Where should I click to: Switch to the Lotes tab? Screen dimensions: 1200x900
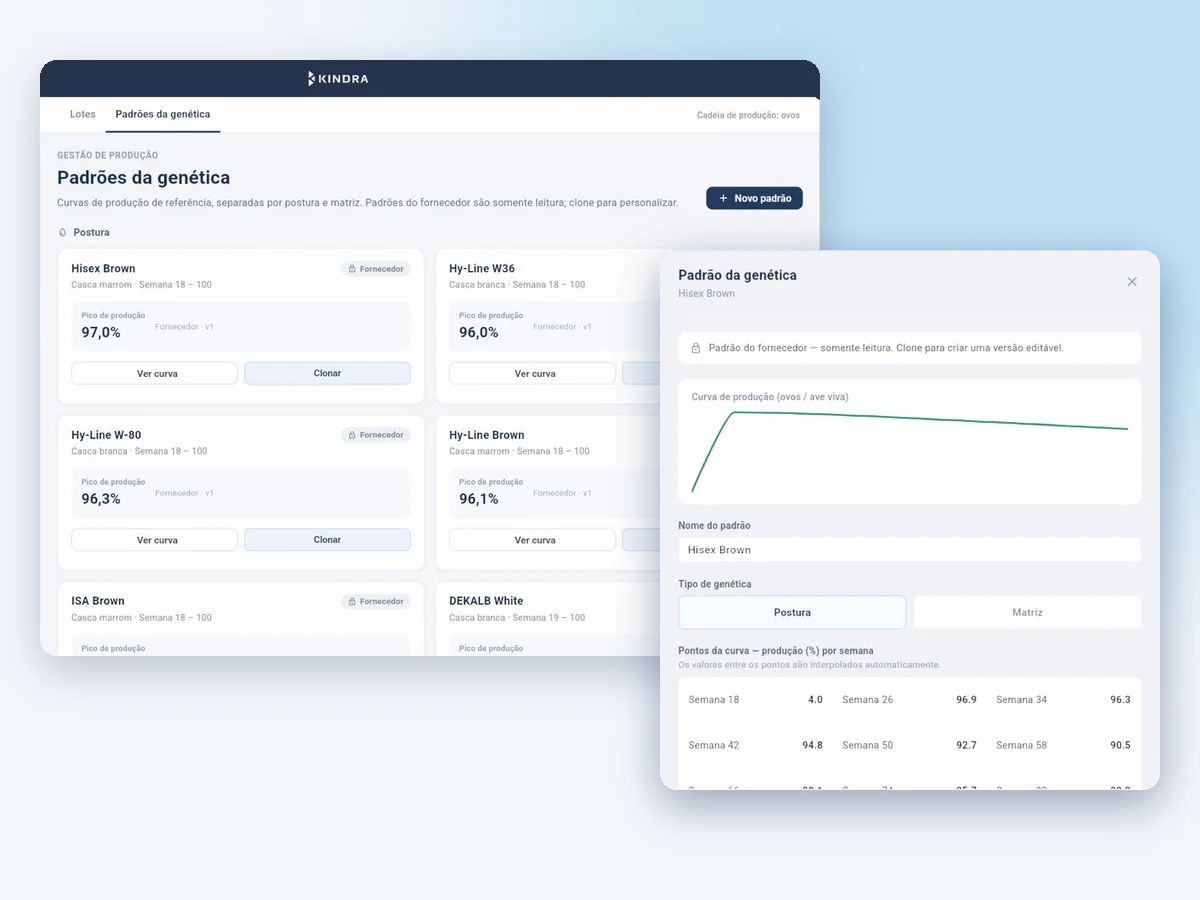tap(83, 114)
